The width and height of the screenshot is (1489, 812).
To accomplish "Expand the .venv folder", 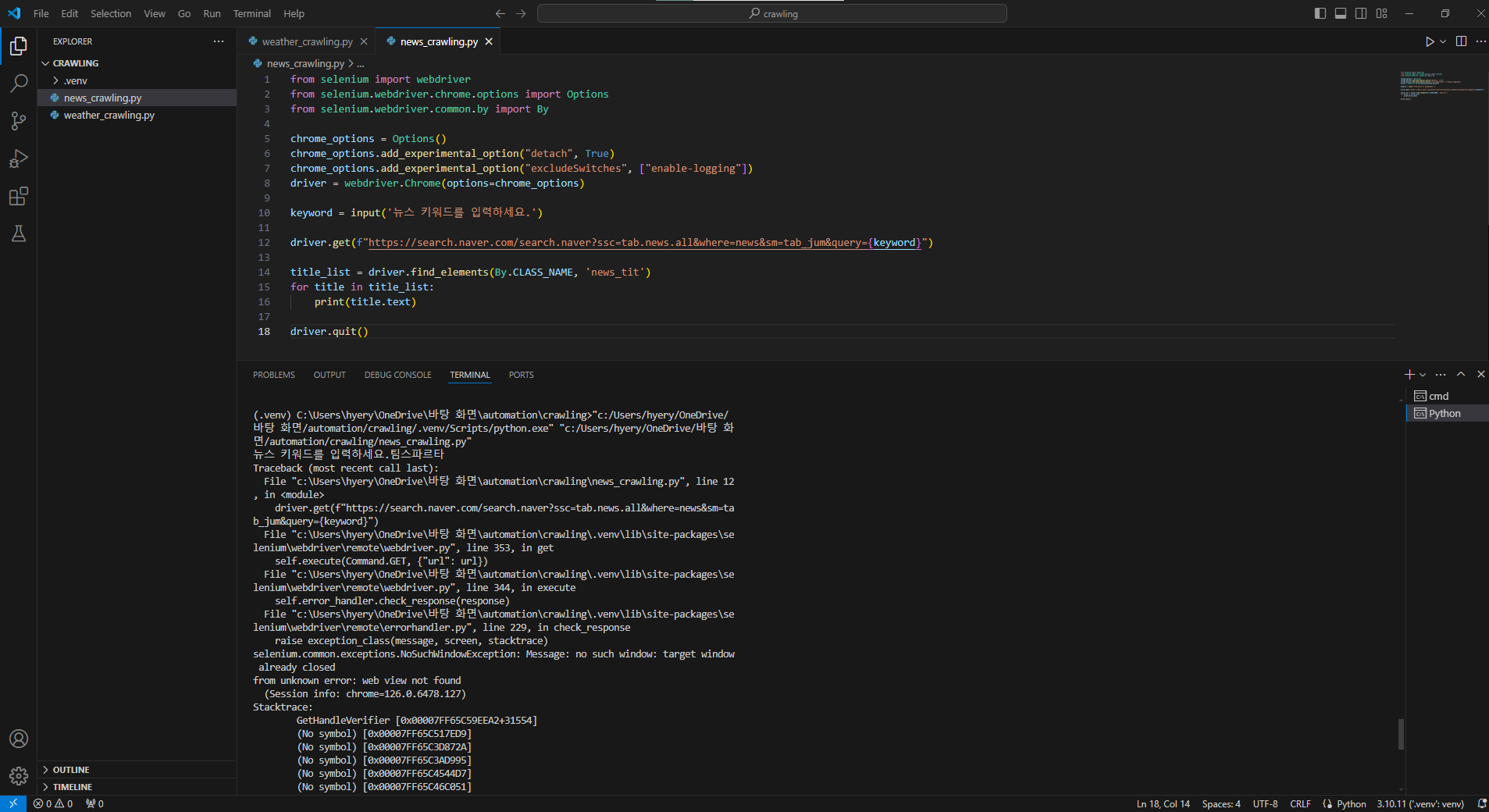I will 137,80.
